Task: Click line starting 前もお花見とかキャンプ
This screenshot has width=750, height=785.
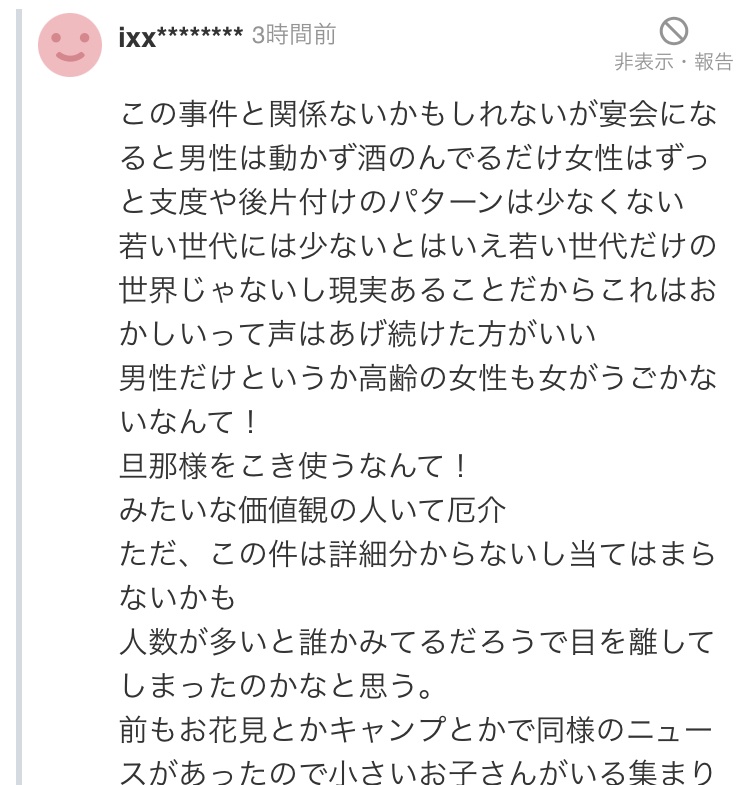Action: point(418,729)
